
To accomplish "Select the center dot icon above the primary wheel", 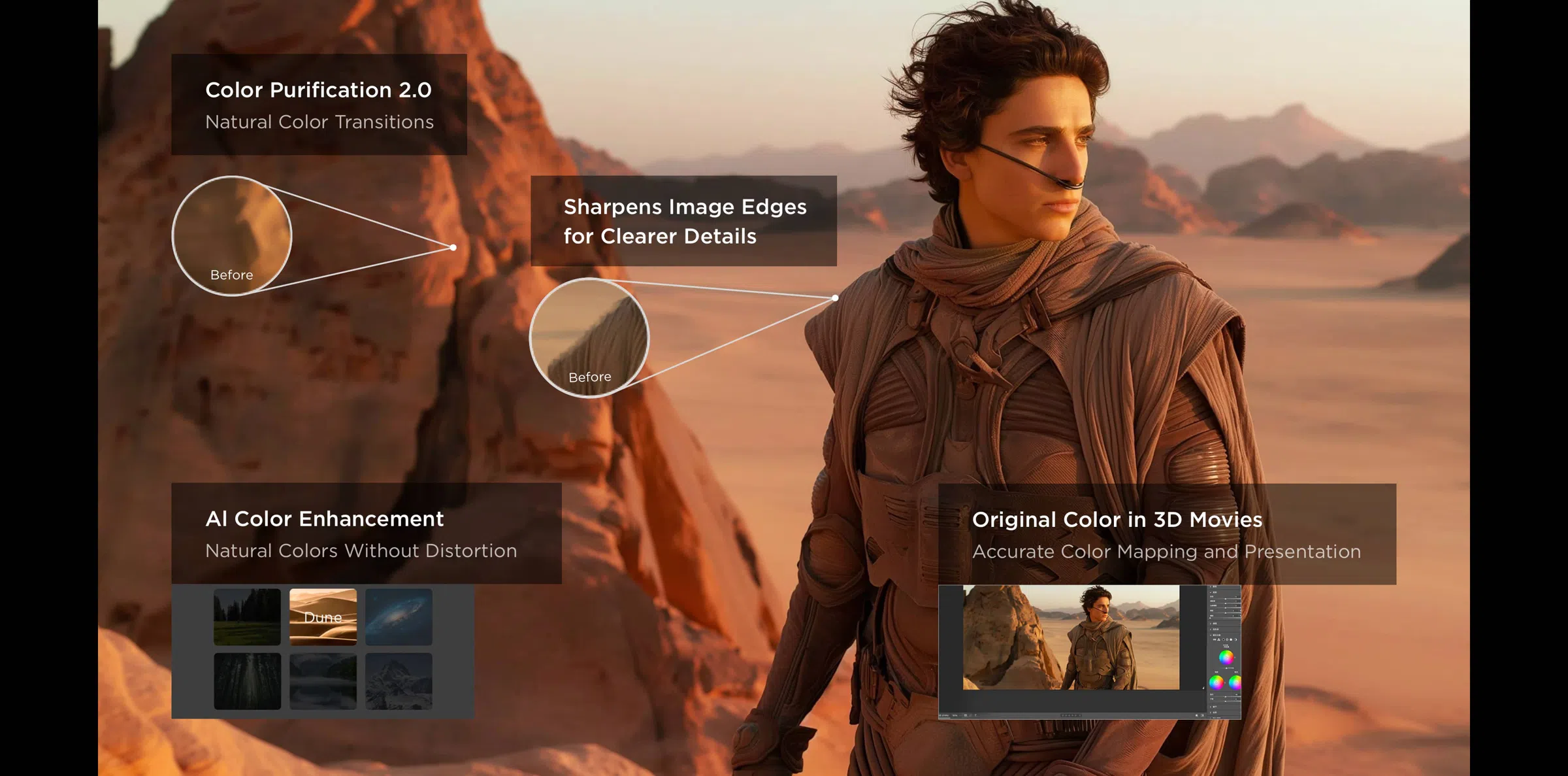I will pyautogui.click(x=1227, y=639).
